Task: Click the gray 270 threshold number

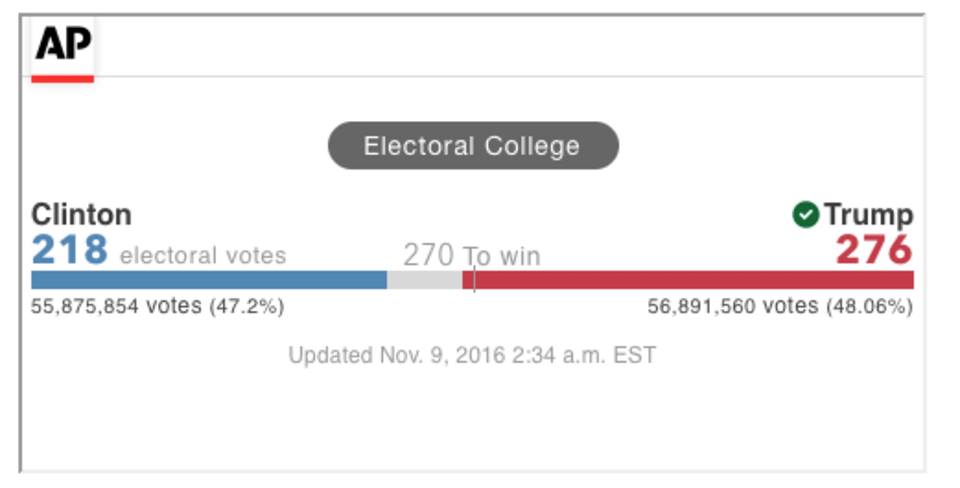Action: (x=428, y=255)
